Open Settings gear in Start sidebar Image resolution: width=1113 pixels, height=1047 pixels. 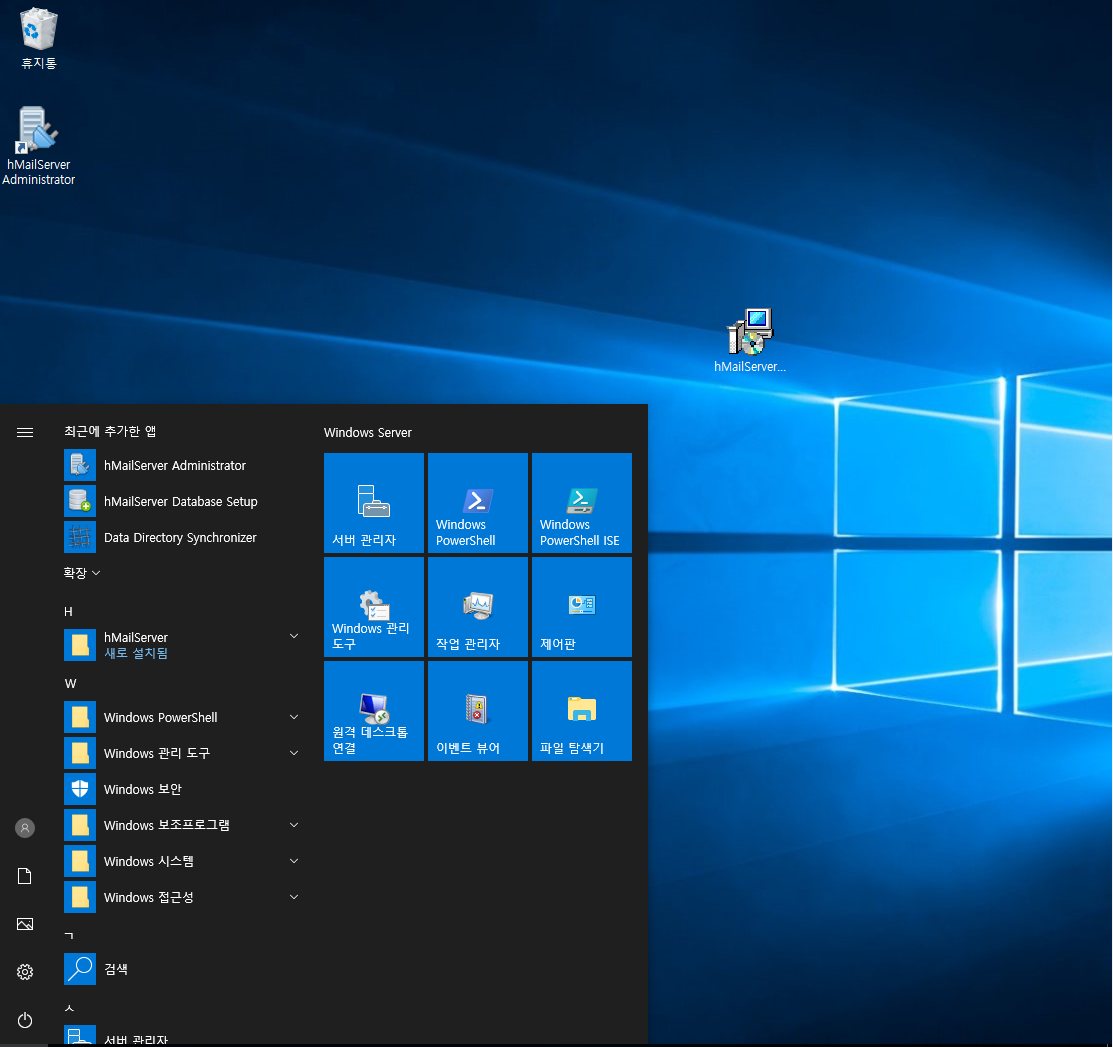click(x=25, y=972)
